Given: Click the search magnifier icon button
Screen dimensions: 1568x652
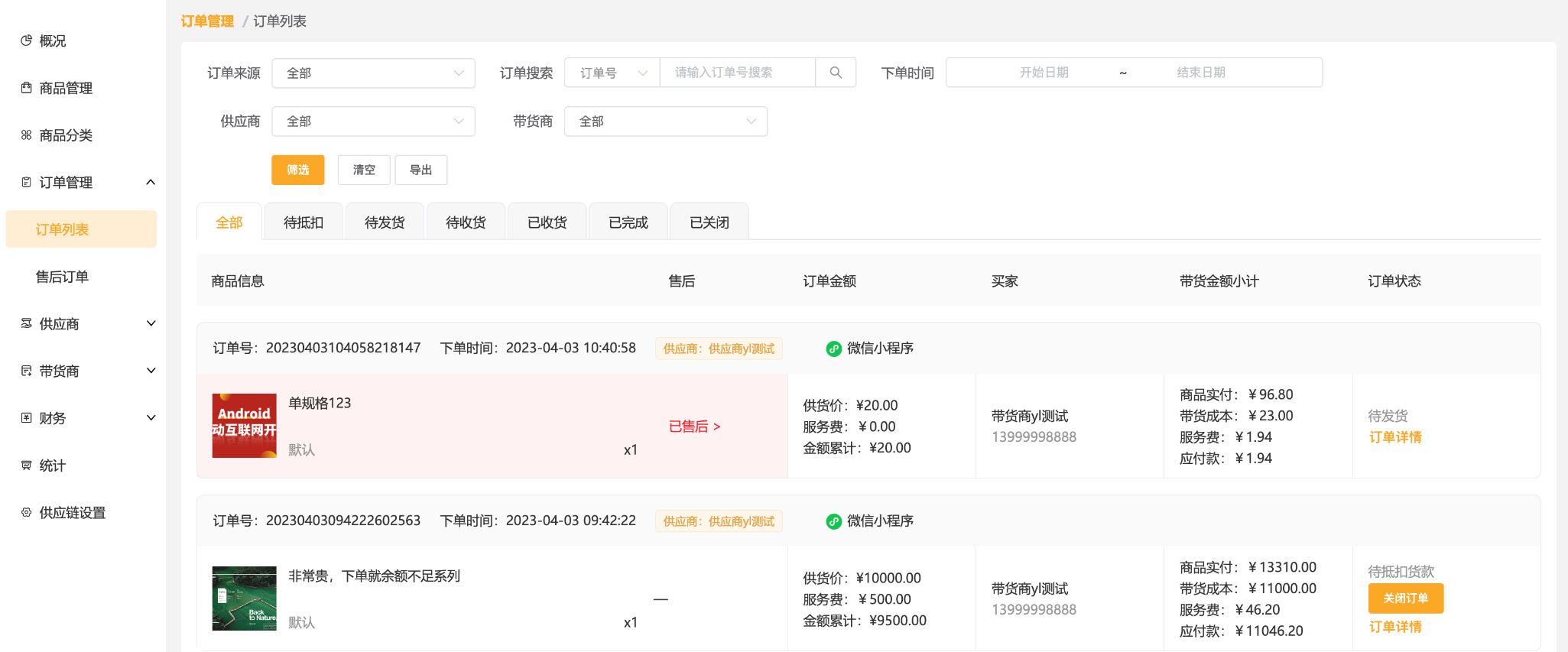Looking at the screenshot, I should pos(836,73).
